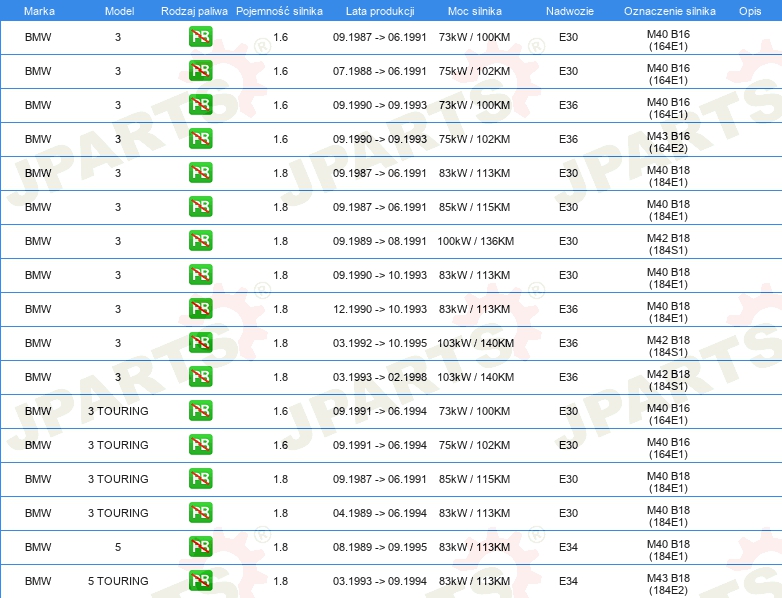
Task: Select 75kW / 102KM cell in 07.1988 row
Action: pos(474,71)
